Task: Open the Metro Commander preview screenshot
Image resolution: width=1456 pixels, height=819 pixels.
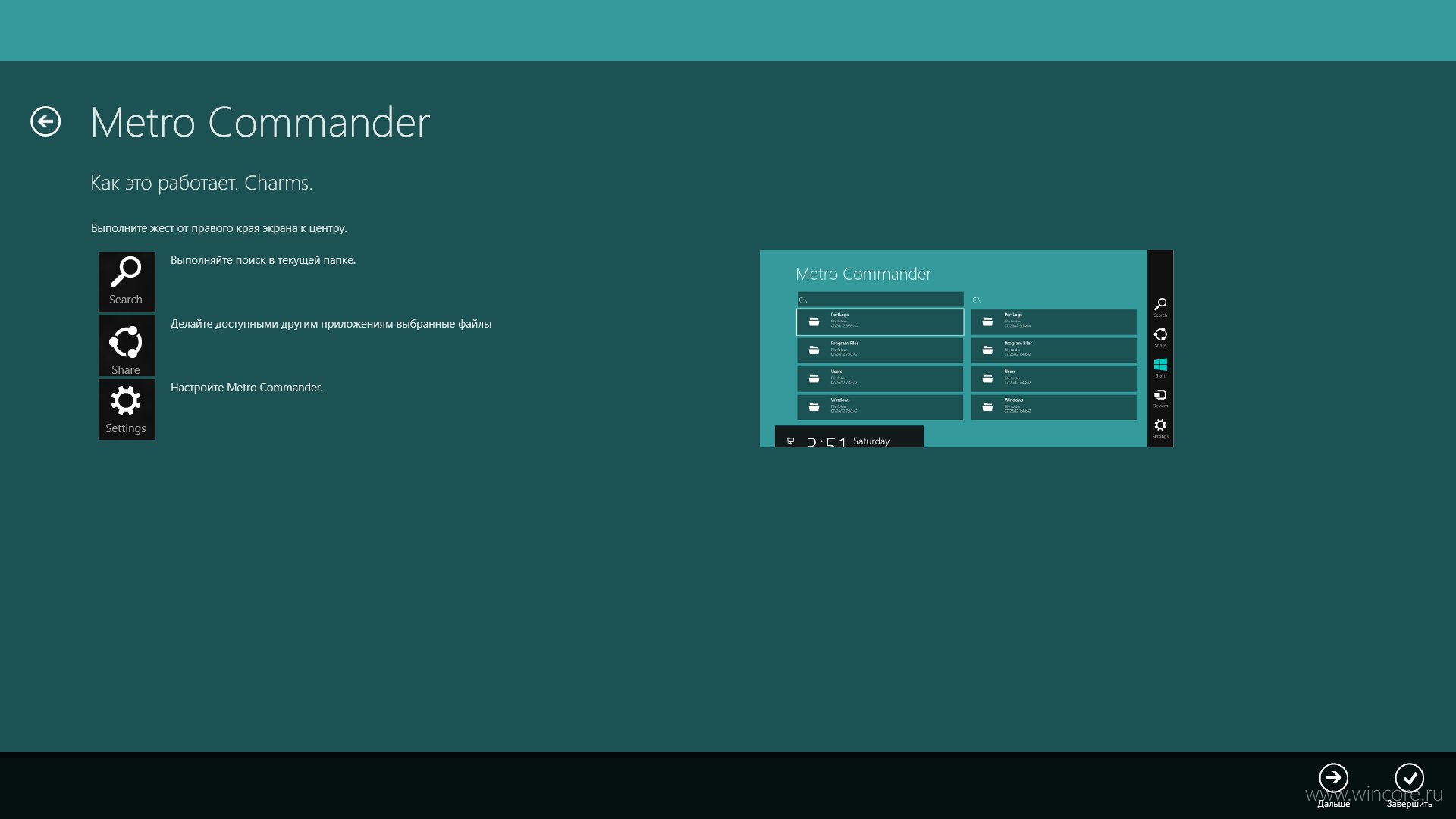Action: click(x=966, y=349)
